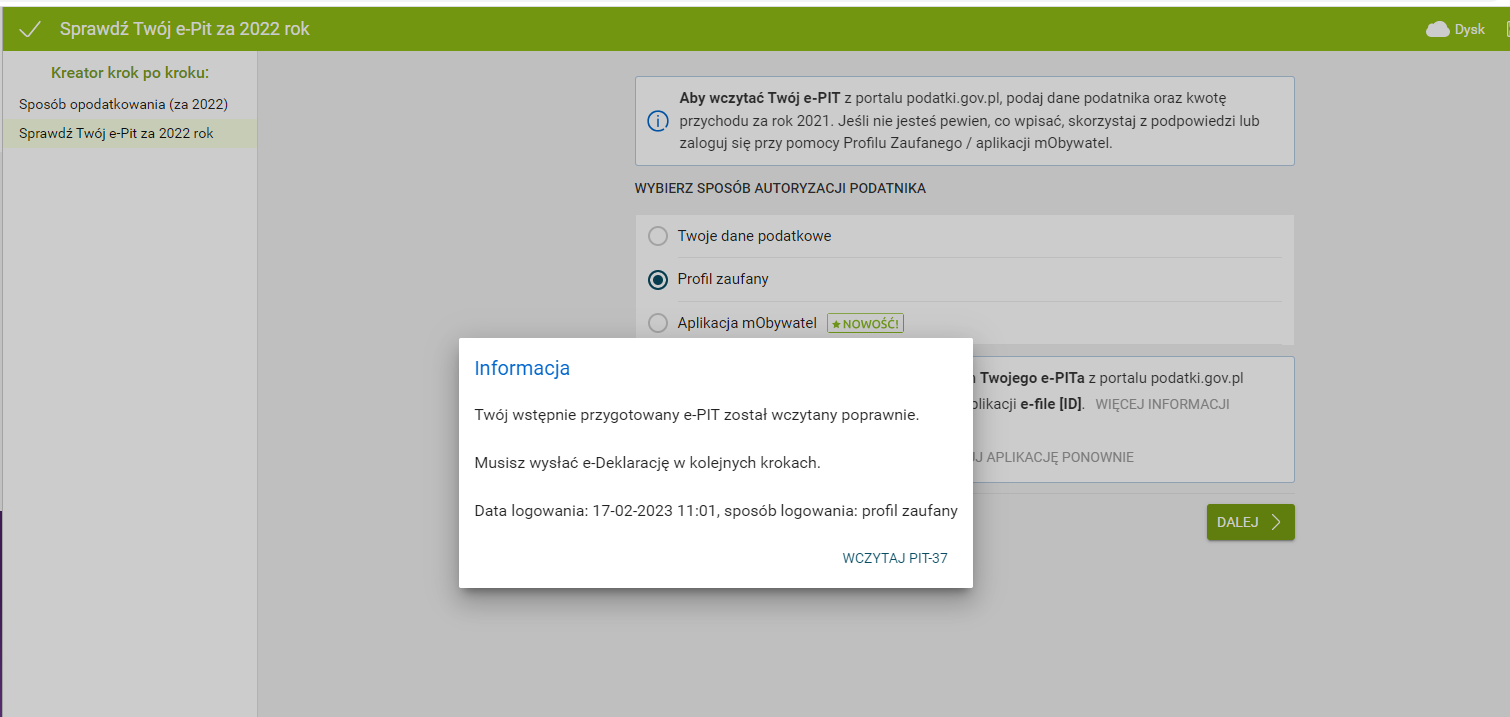Click the blue info circle icon
Viewport: 1510px width, 717px height.
pyautogui.click(x=657, y=121)
